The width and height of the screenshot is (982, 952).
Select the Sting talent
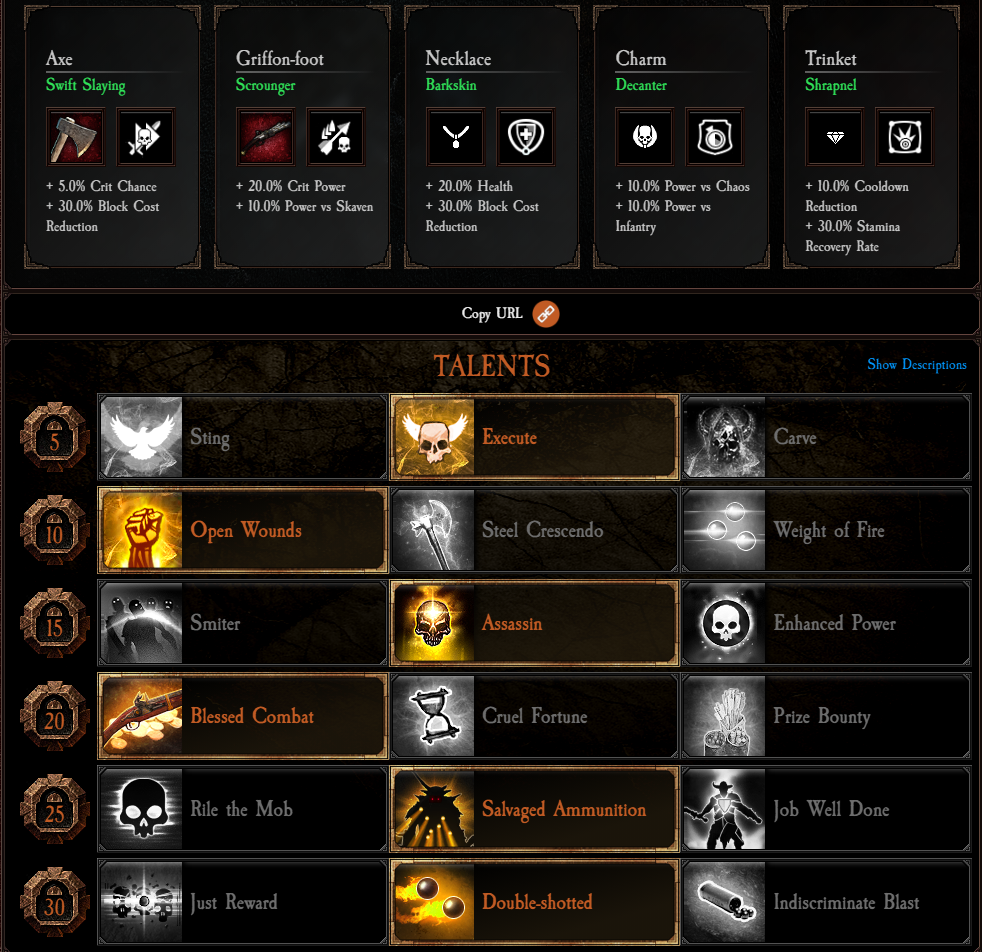pos(242,437)
